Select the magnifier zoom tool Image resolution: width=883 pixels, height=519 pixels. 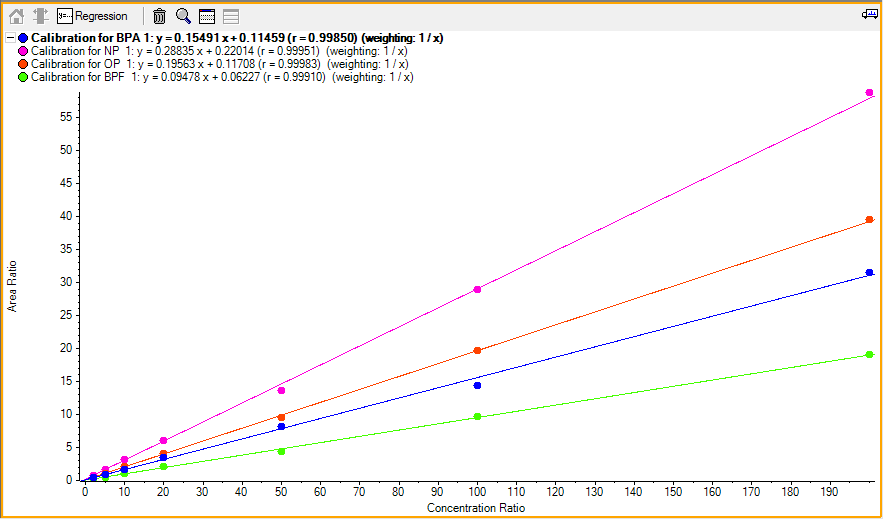(183, 16)
